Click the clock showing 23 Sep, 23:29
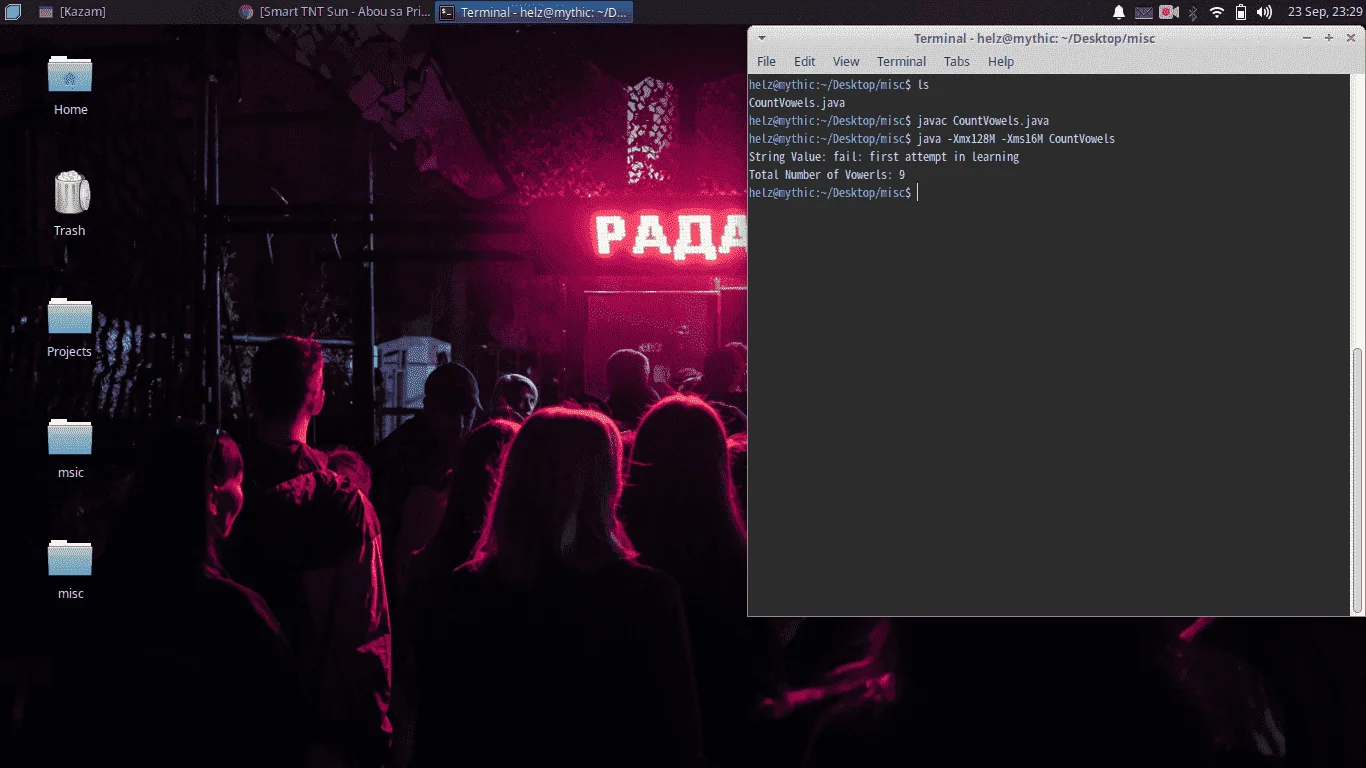The height and width of the screenshot is (768, 1366). [x=1326, y=12]
